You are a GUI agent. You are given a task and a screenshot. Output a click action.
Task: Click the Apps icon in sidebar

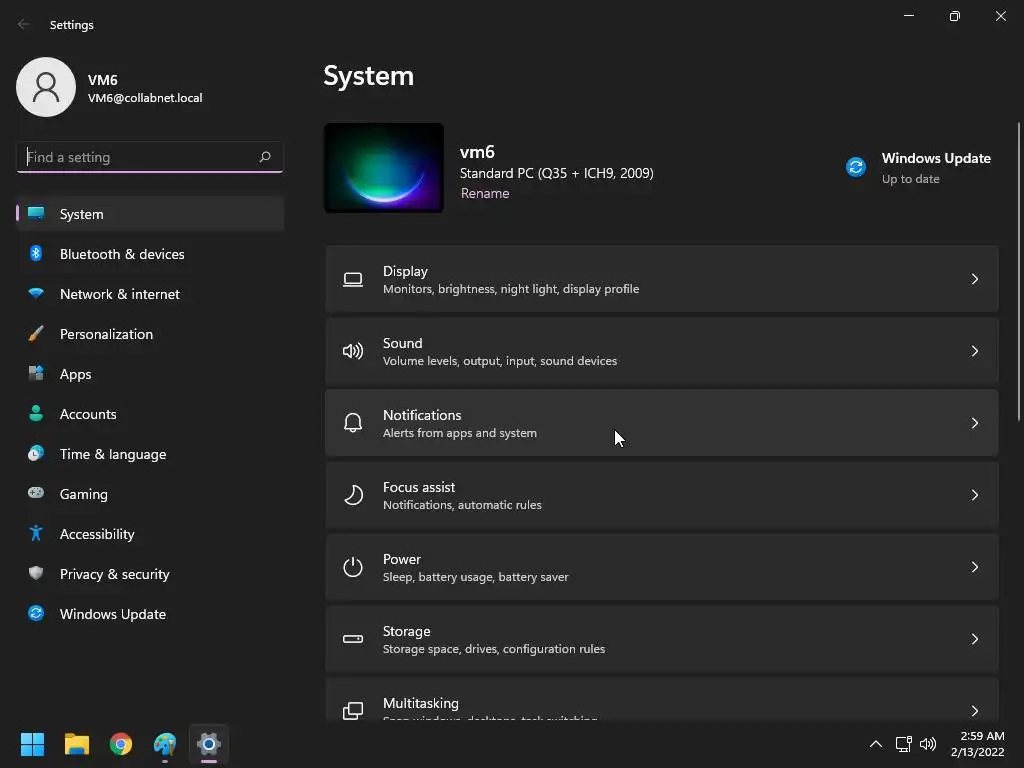point(36,374)
